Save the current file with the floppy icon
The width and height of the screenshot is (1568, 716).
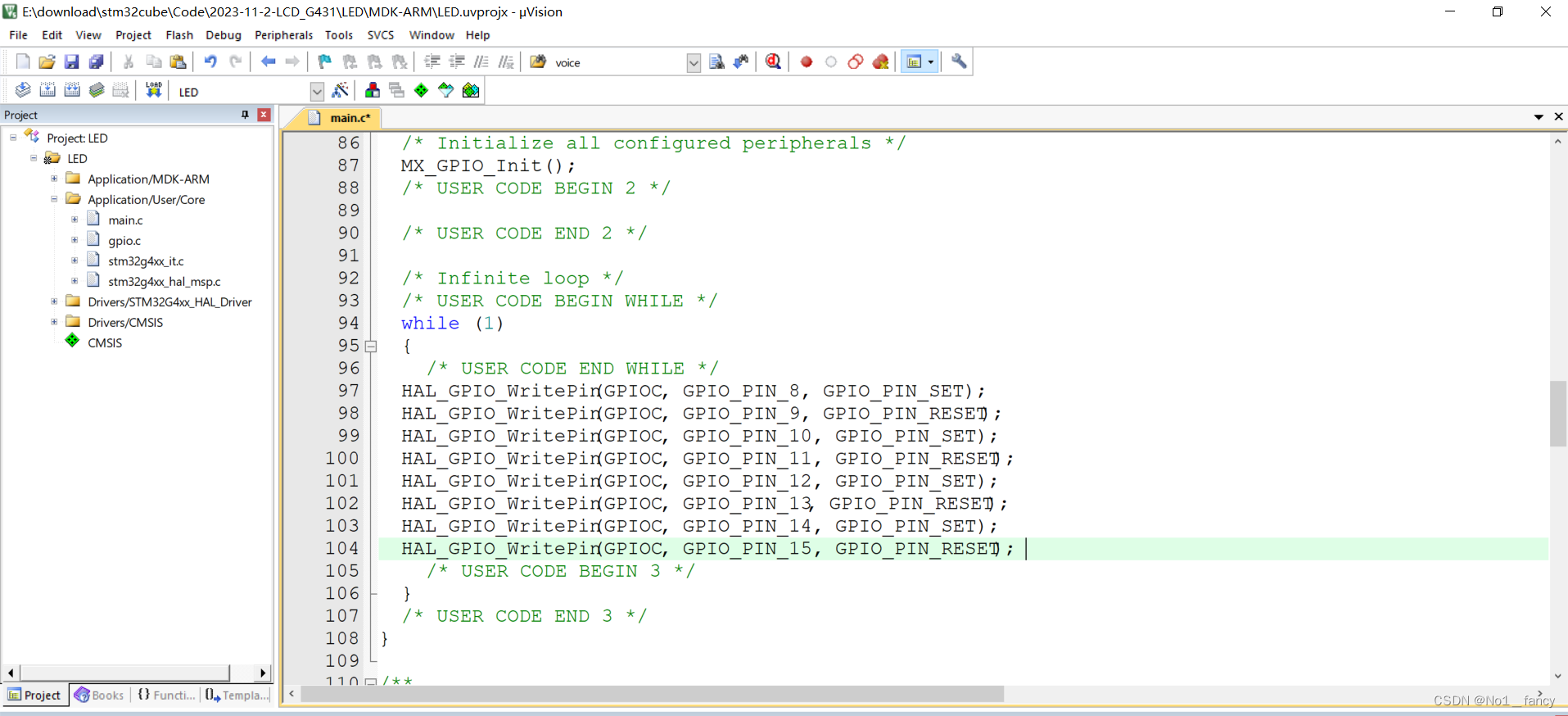point(71,61)
